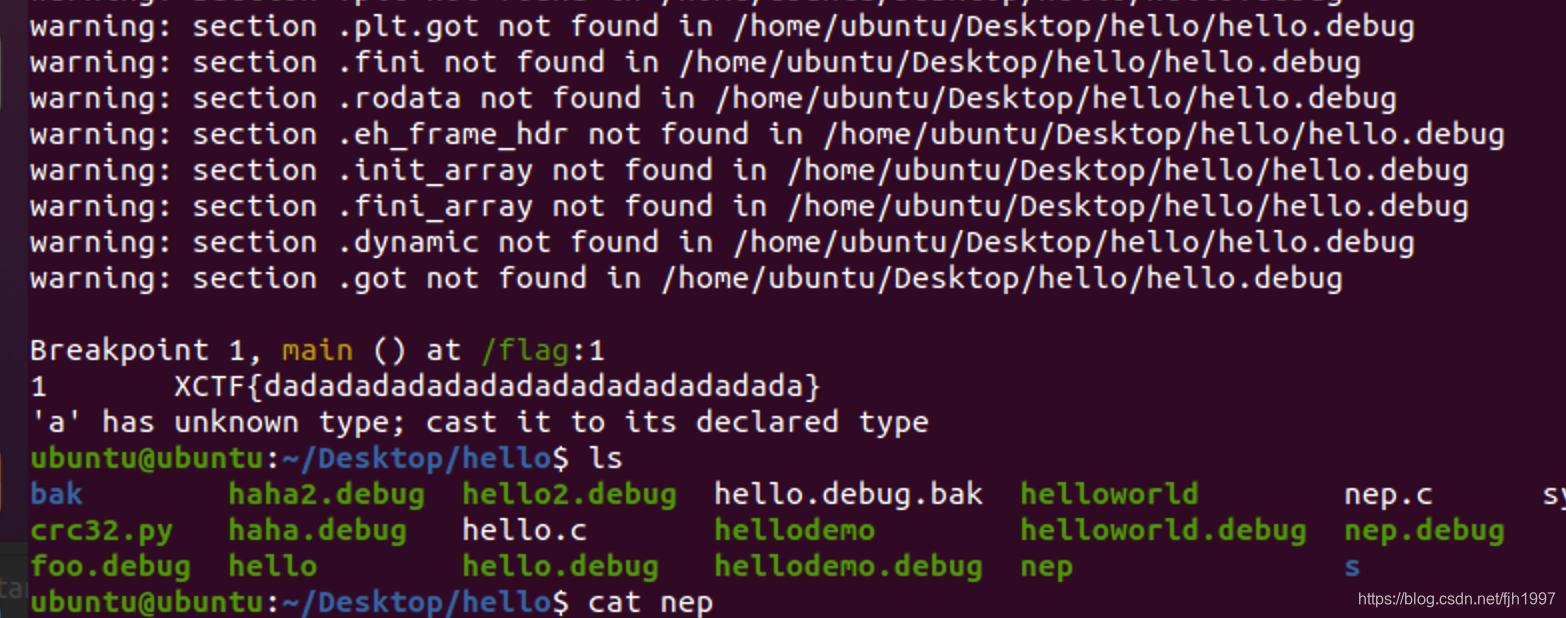This screenshot has width=1566, height=618.
Task: Click hello.debug.bak in the listing
Action: pyautogui.click(x=848, y=494)
